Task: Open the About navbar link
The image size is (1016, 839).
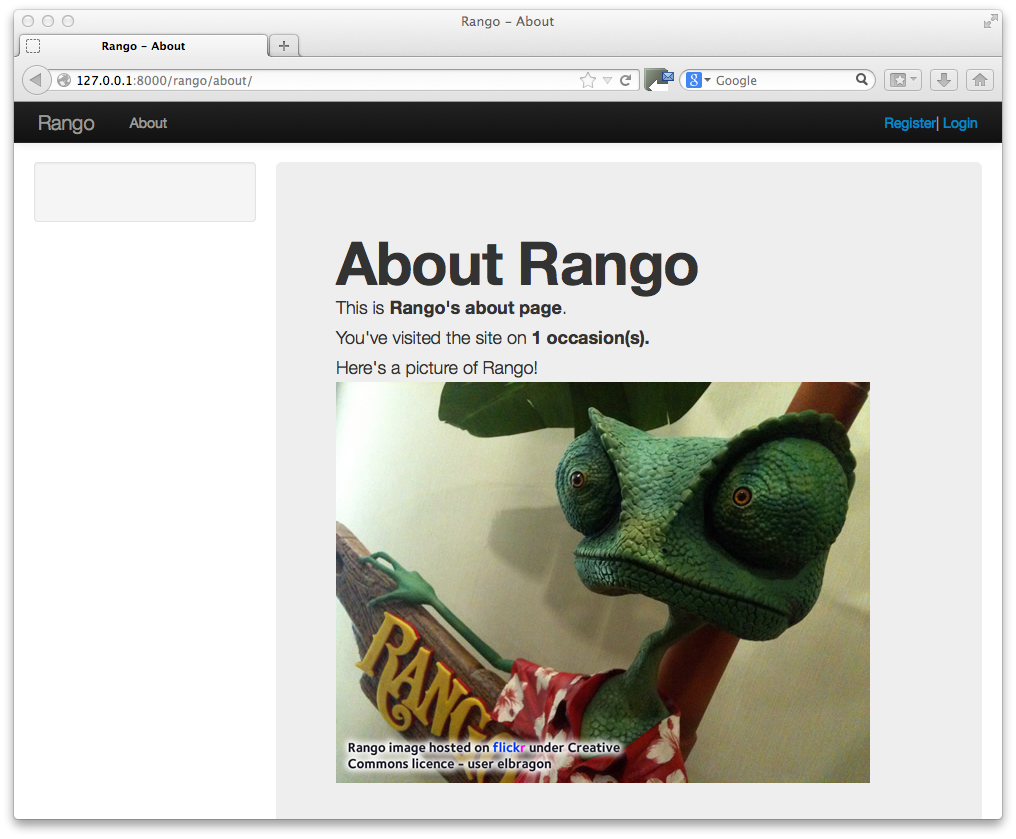Action: (x=148, y=123)
